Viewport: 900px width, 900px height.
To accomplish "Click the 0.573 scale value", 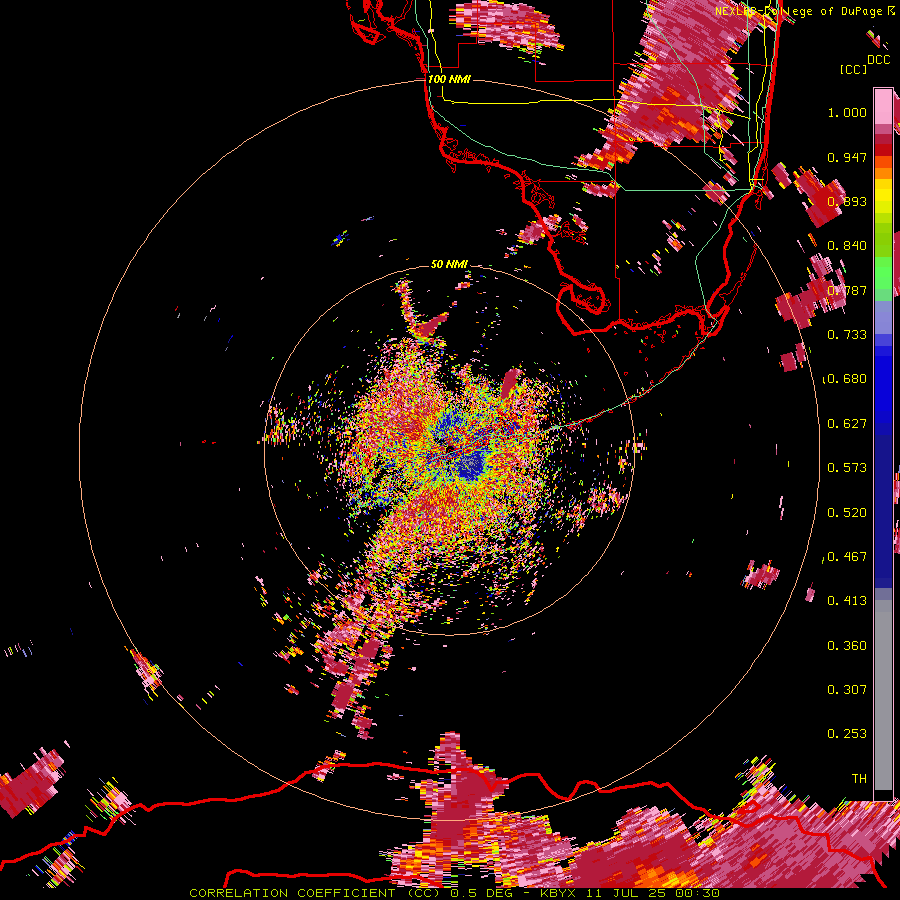I will pyautogui.click(x=847, y=468).
